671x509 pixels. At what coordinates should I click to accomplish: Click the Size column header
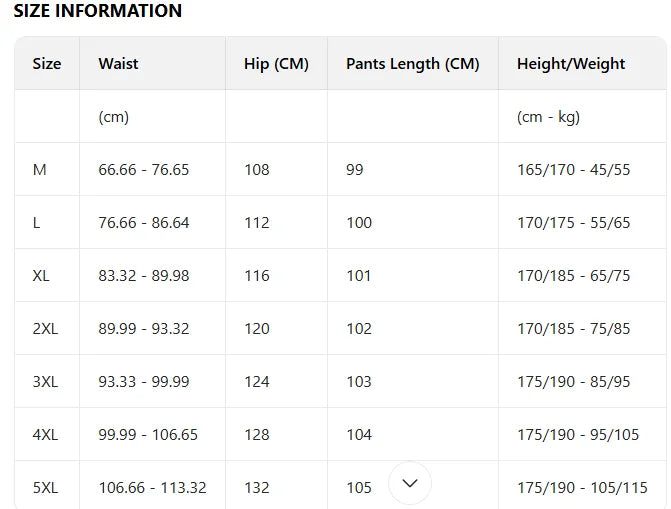point(47,64)
